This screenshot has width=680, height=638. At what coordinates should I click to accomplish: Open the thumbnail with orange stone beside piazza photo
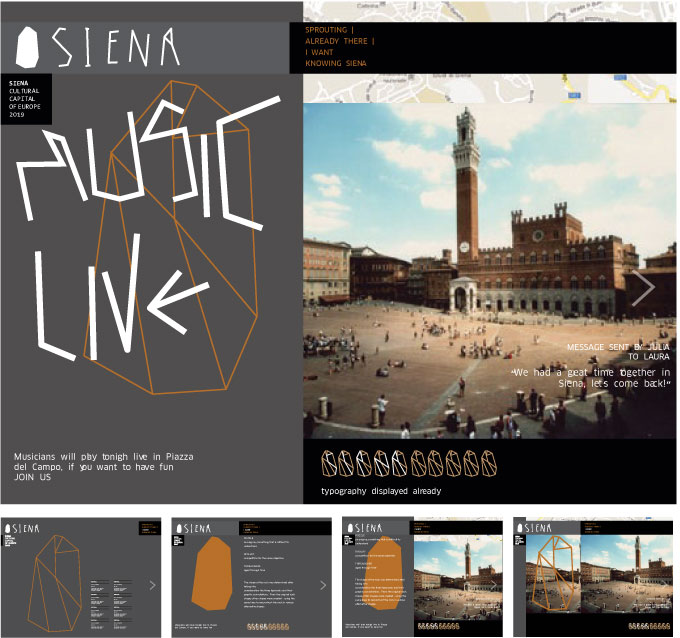422,576
